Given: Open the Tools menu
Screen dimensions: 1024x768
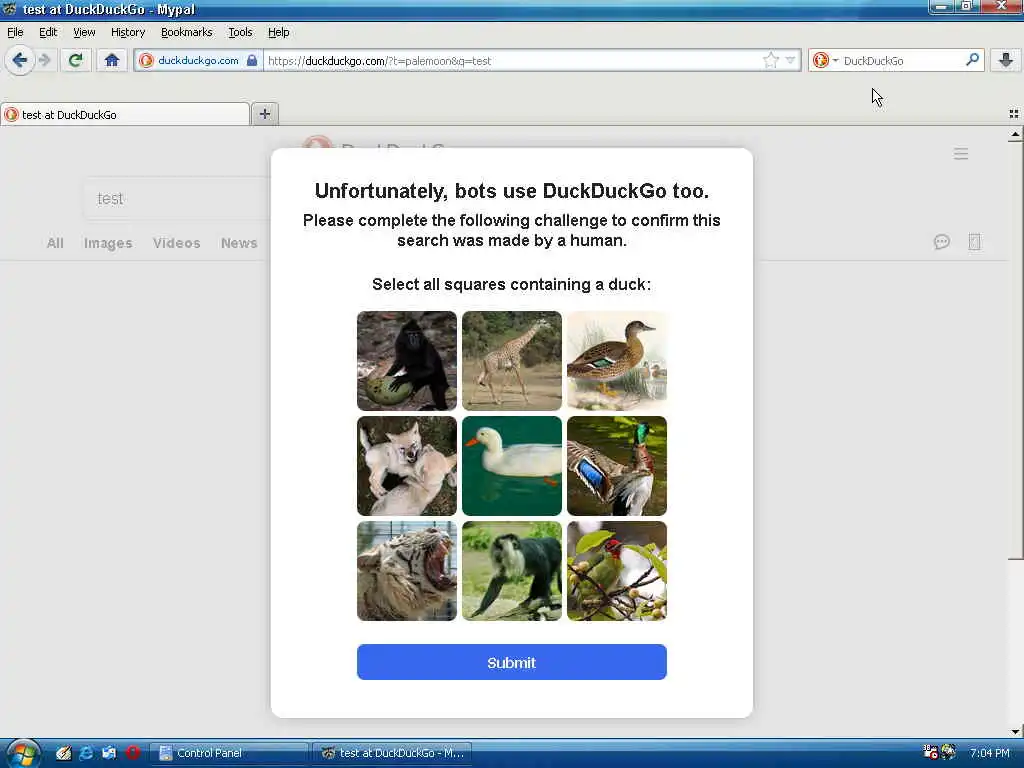Looking at the screenshot, I should (x=240, y=32).
